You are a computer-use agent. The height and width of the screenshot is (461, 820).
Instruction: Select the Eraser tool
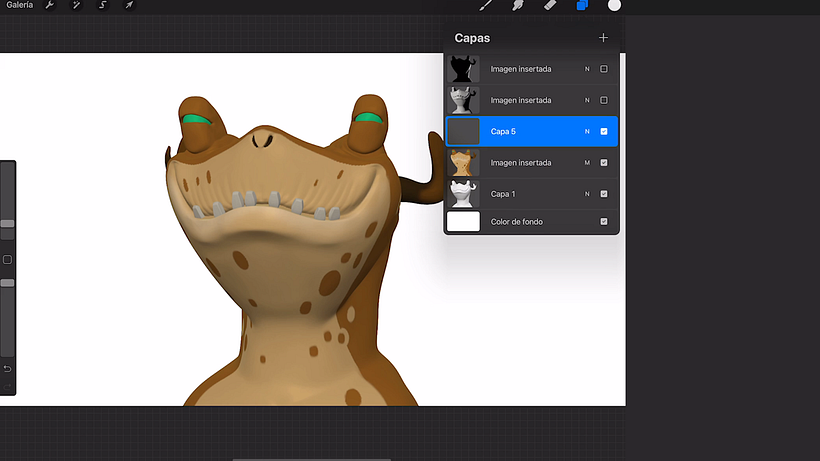pos(550,5)
